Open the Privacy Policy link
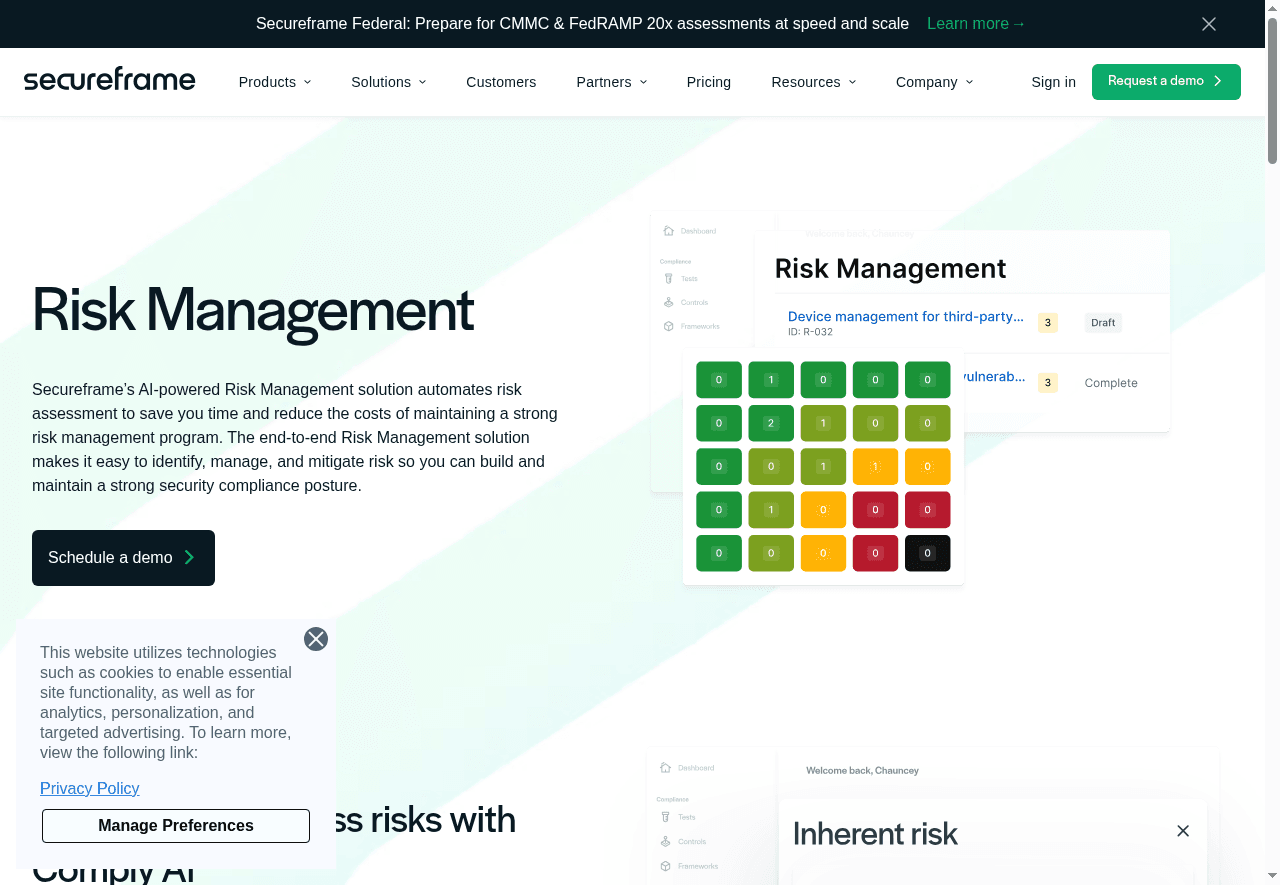The height and width of the screenshot is (885, 1280). click(89, 788)
